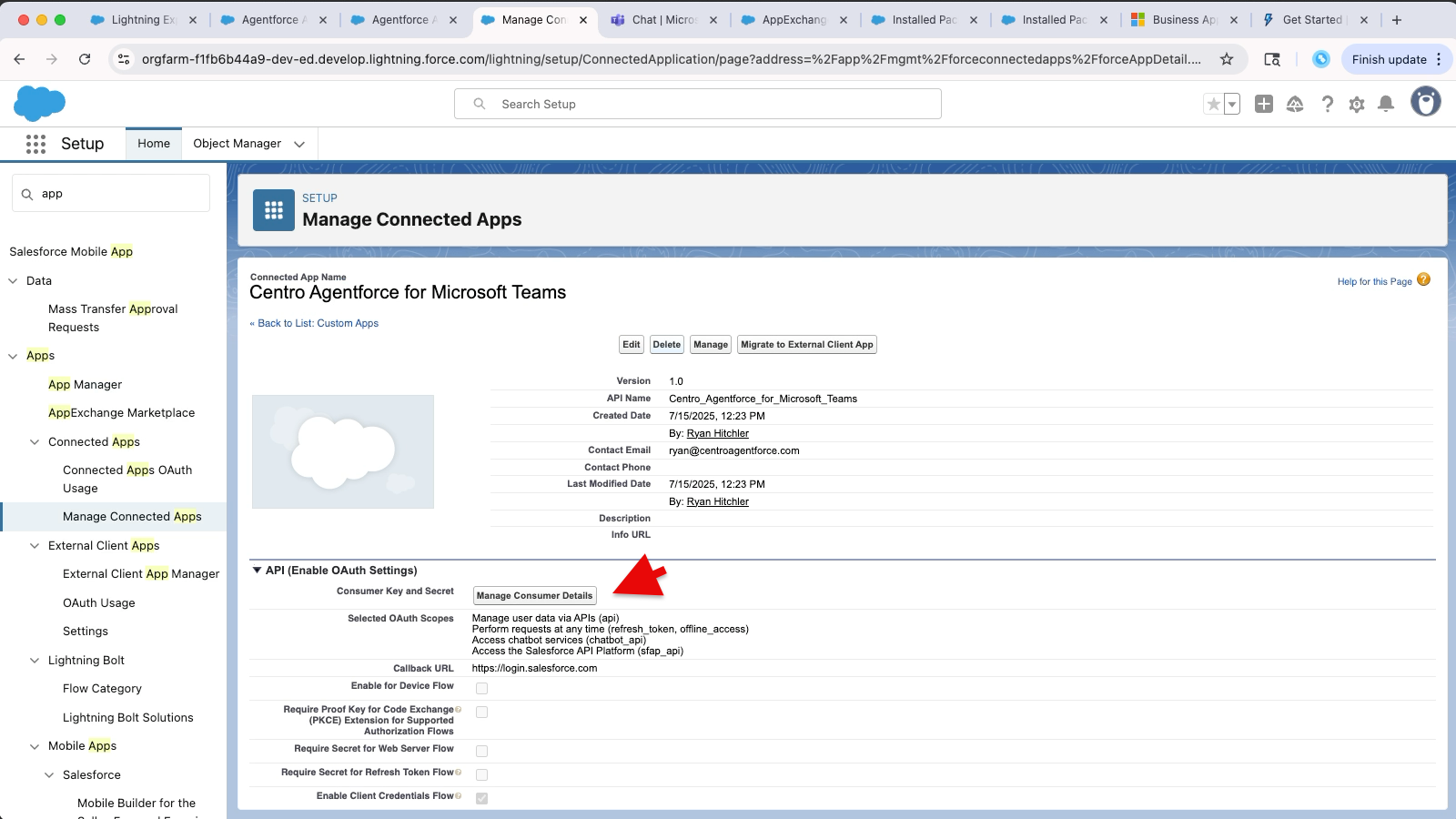Open the Created By Ryan Hitchler link

point(718,433)
